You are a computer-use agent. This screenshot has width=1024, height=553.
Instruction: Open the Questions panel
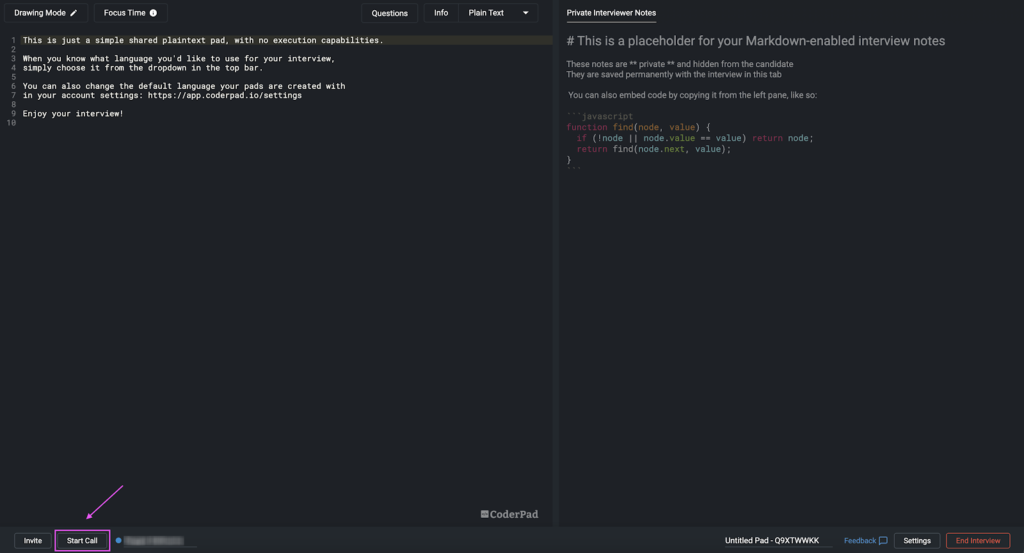(x=389, y=13)
